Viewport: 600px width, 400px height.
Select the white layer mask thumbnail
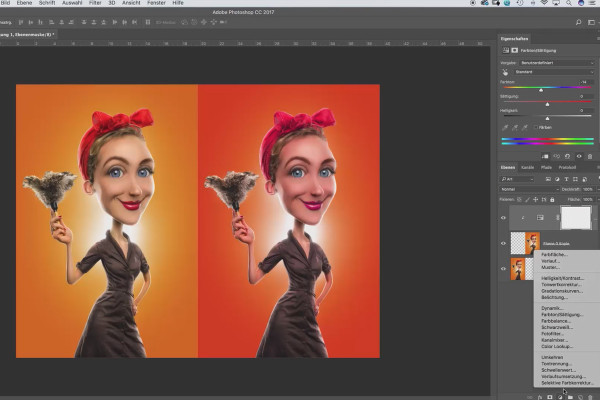tap(576, 217)
